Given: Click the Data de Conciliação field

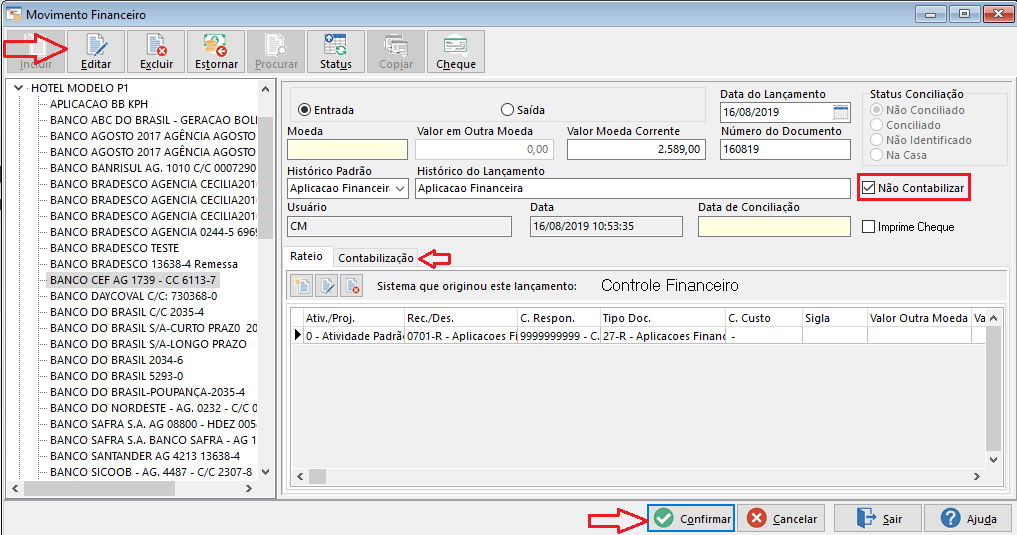Looking at the screenshot, I should (774, 226).
